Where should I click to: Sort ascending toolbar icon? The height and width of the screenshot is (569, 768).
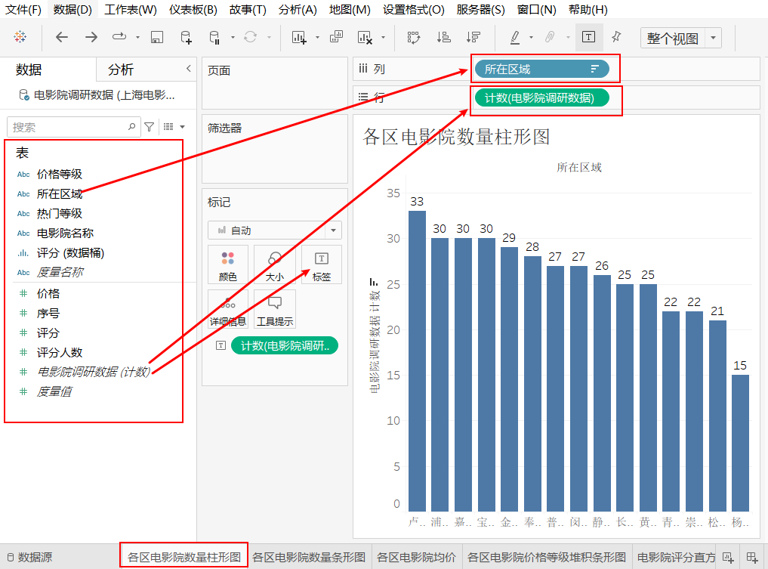point(444,37)
